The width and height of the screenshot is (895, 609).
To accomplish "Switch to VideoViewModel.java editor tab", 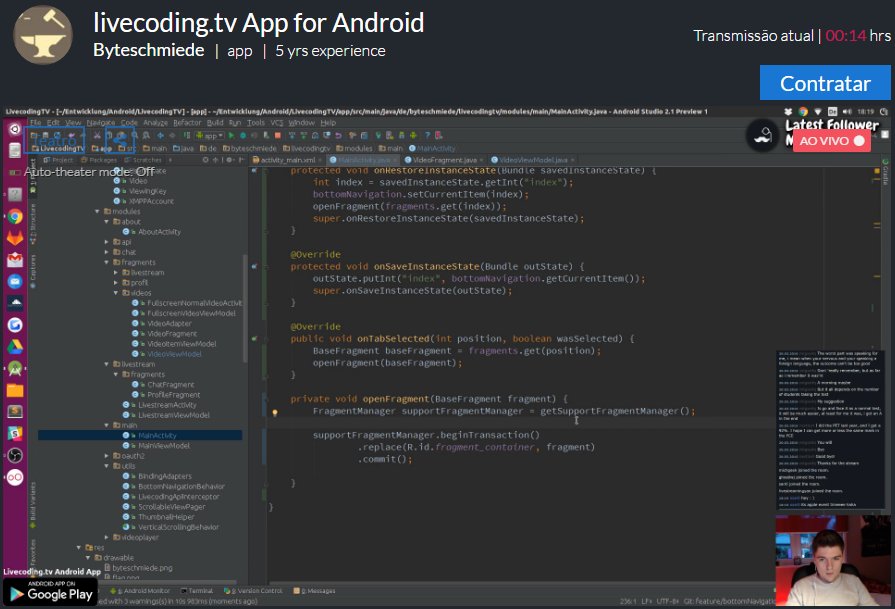I will (x=533, y=160).
